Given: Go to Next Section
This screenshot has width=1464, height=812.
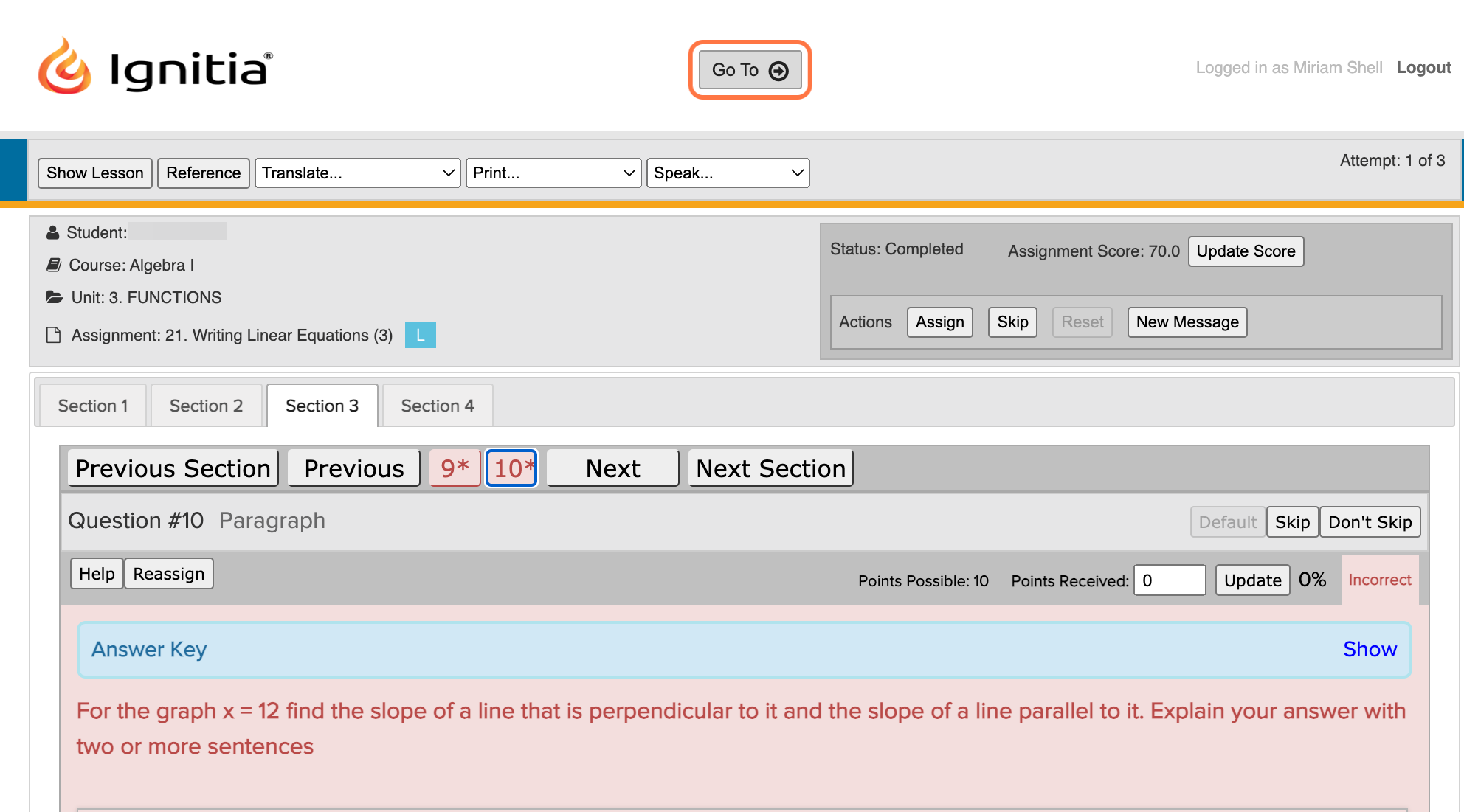Looking at the screenshot, I should pos(770,468).
